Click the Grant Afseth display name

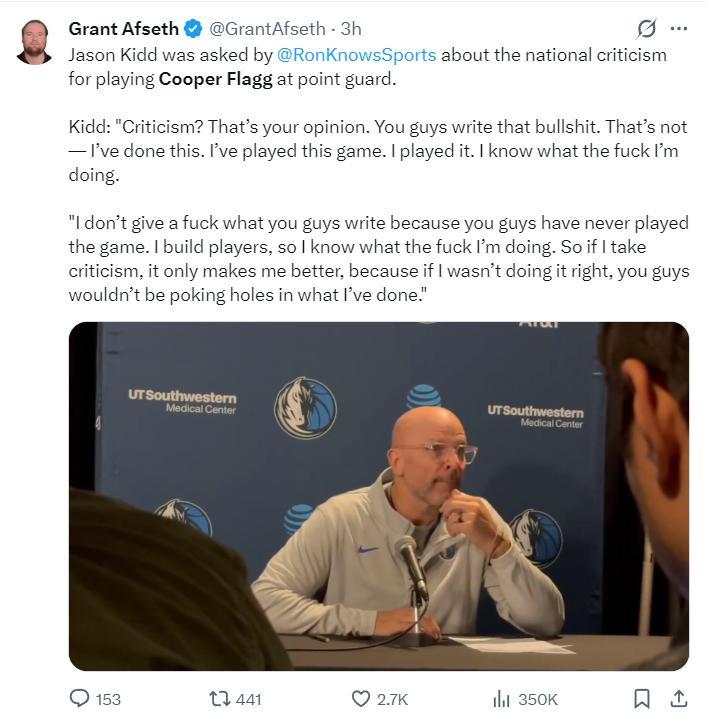pyautogui.click(x=123, y=29)
